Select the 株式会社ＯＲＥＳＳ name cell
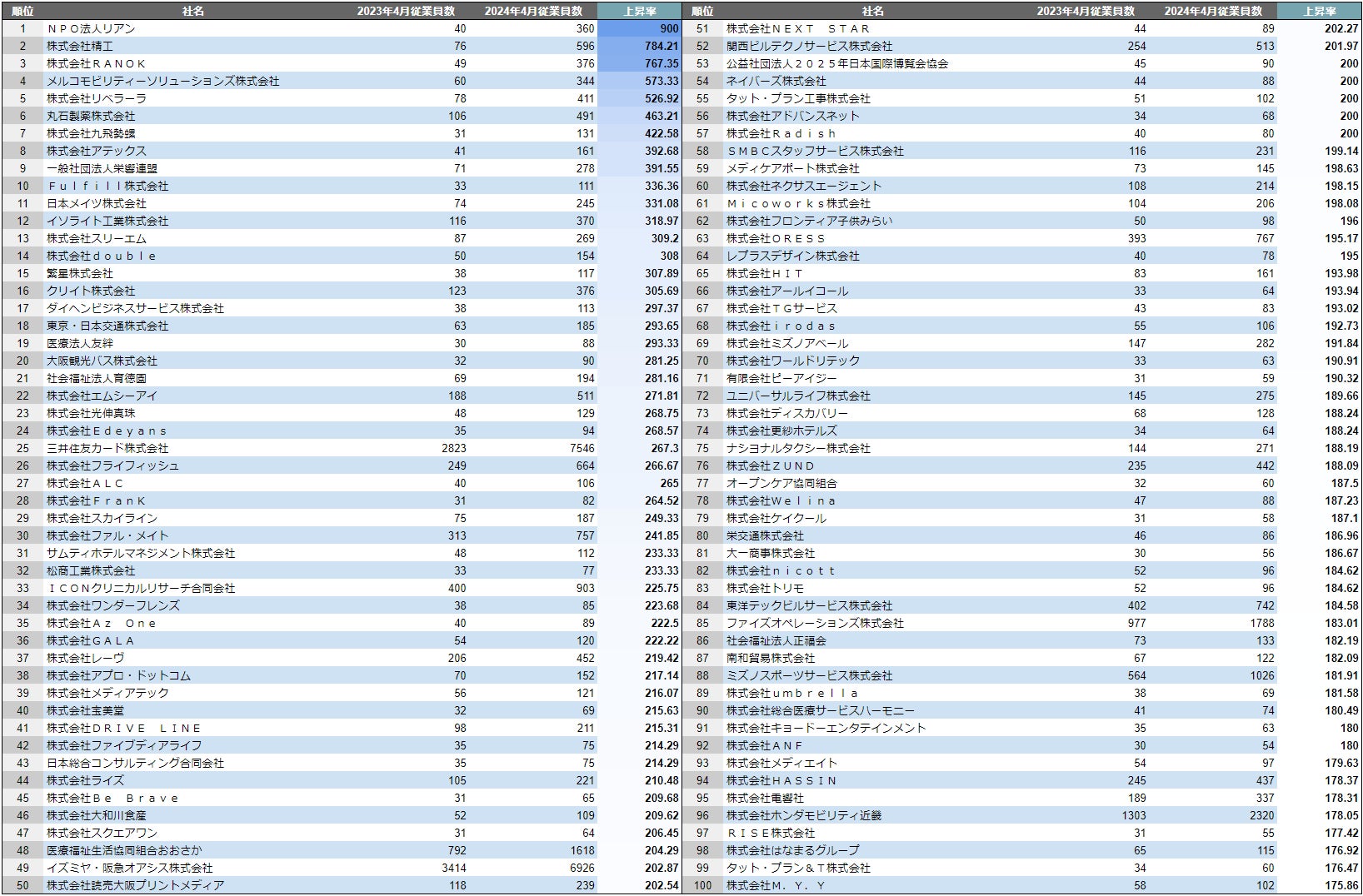The width and height of the screenshot is (1363, 896). (x=776, y=238)
